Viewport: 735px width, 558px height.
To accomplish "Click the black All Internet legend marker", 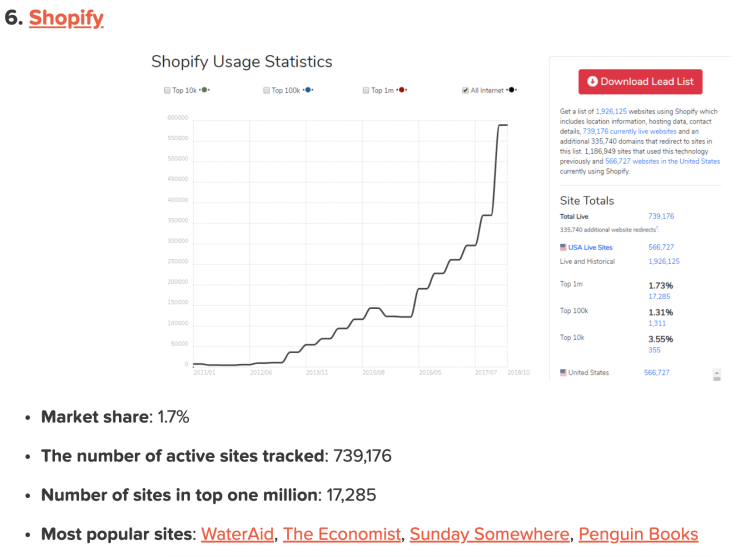I will coord(511,90).
